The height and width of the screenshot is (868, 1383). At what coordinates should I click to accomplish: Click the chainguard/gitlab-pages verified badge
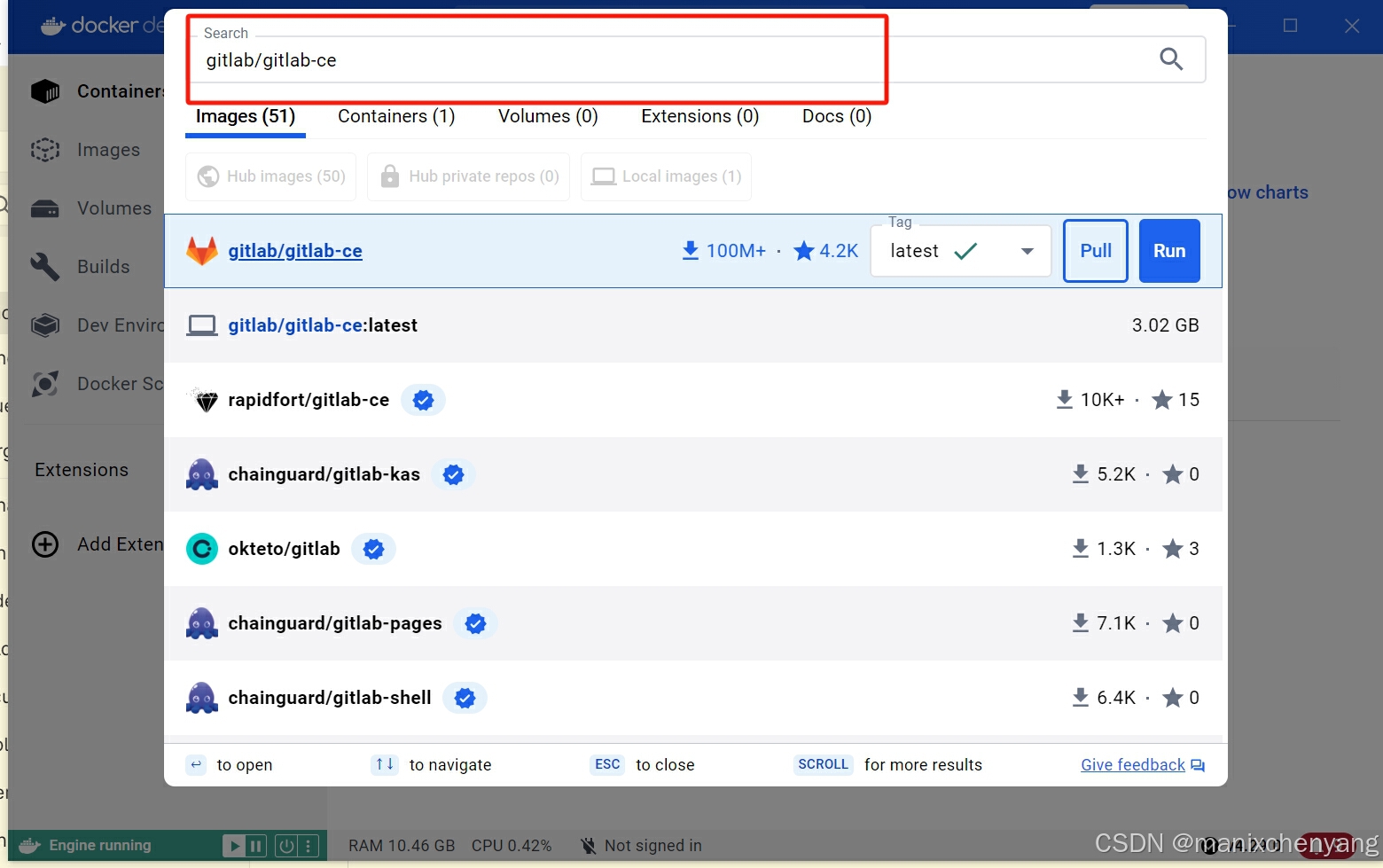coord(476,623)
